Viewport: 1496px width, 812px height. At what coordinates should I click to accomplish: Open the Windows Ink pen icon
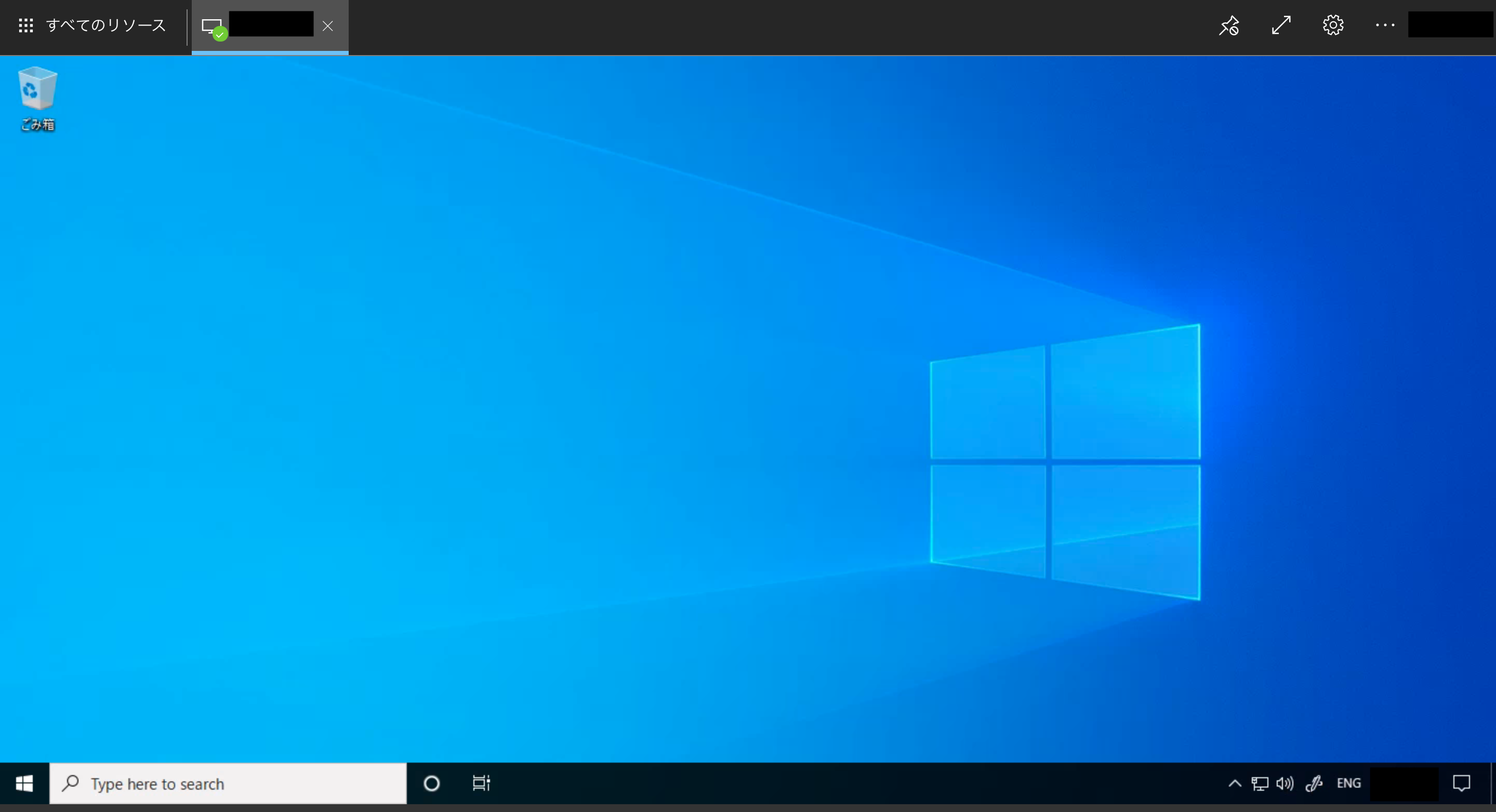coord(1314,783)
